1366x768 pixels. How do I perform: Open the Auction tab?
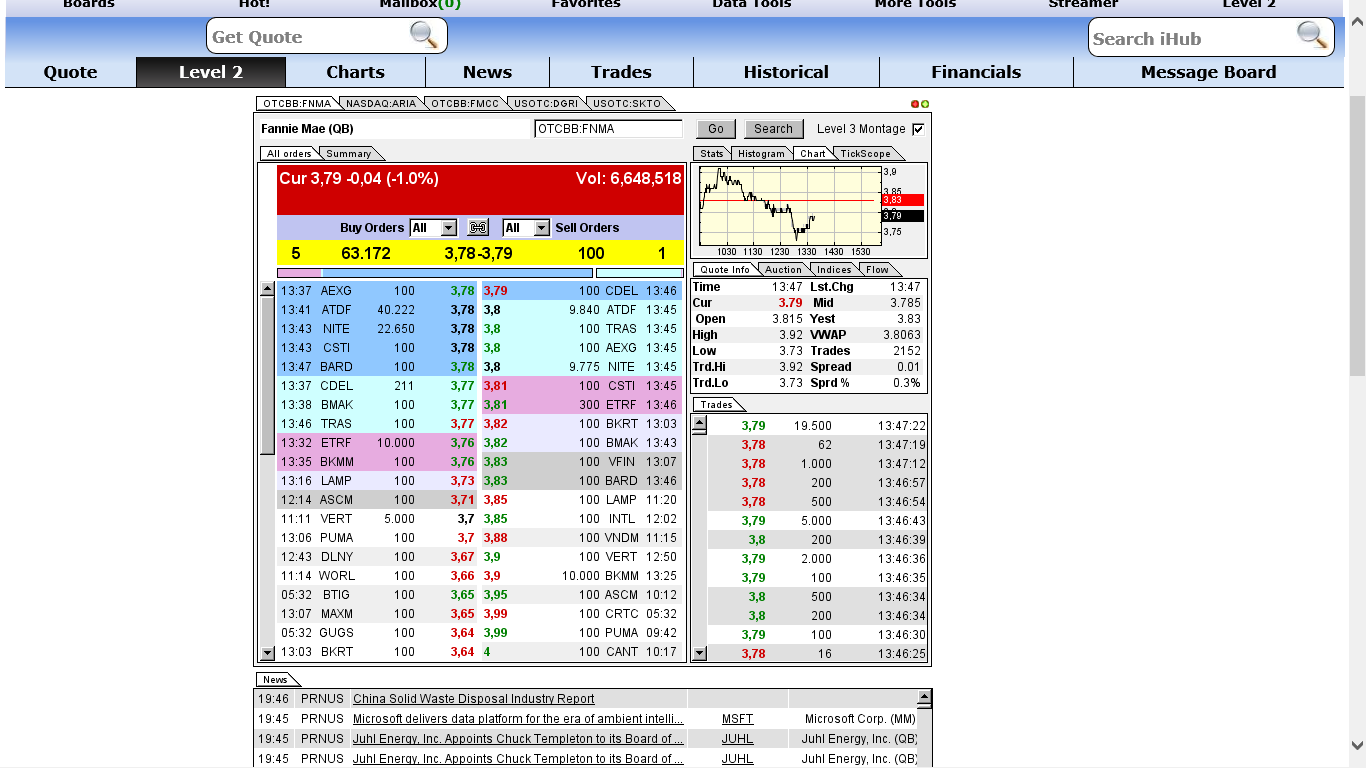coord(783,270)
